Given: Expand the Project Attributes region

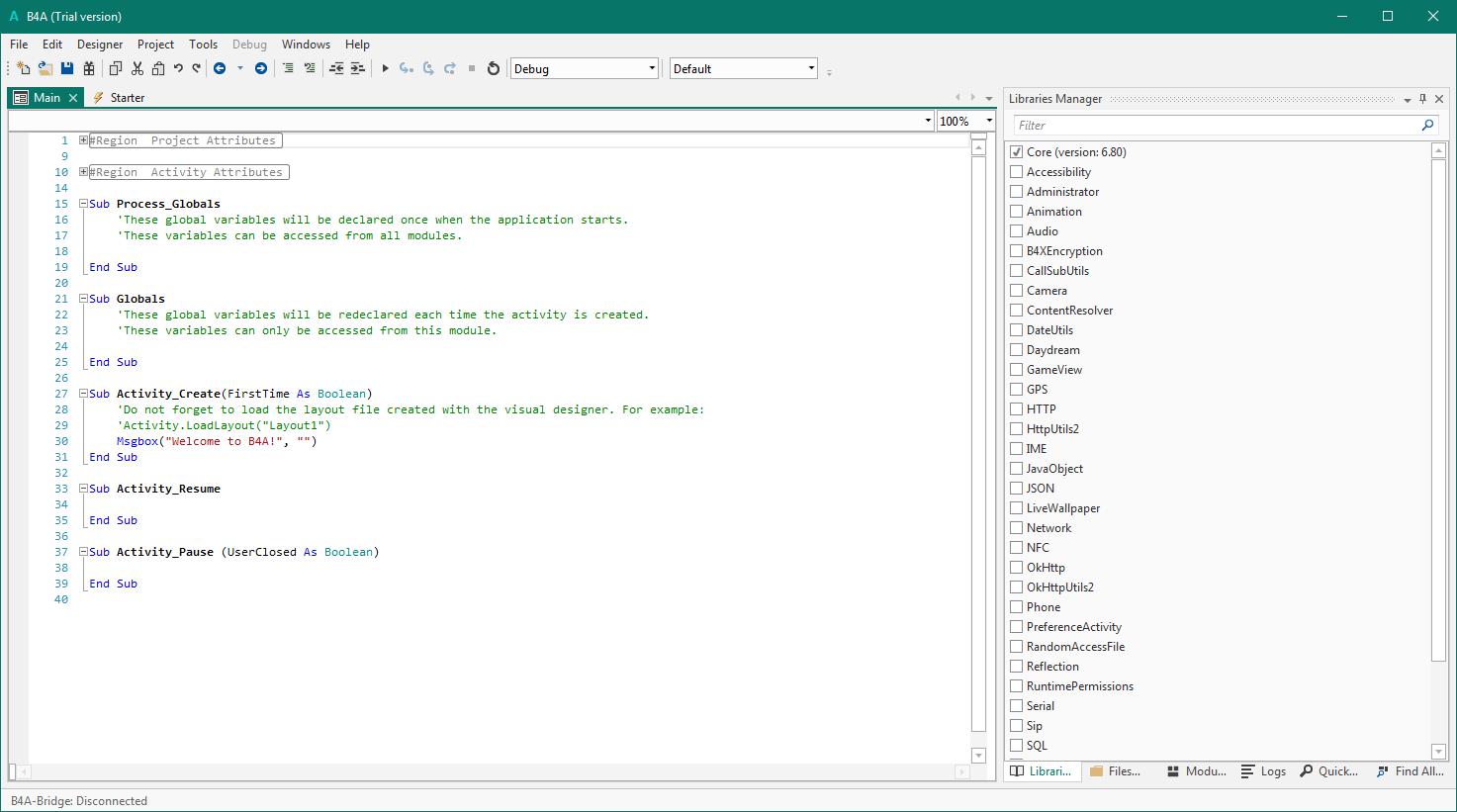Looking at the screenshot, I should [x=84, y=140].
